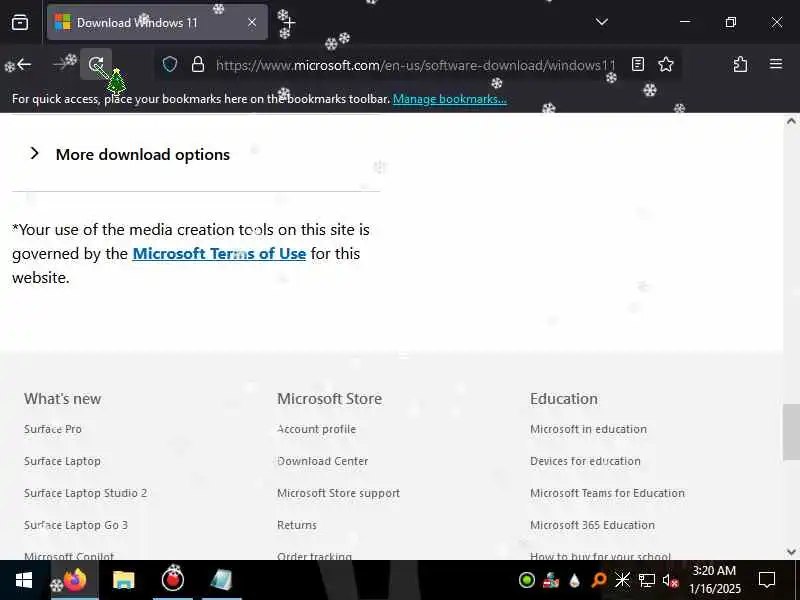The height and width of the screenshot is (600, 800).
Task: Open the extensions puzzle icon
Action: (x=740, y=64)
